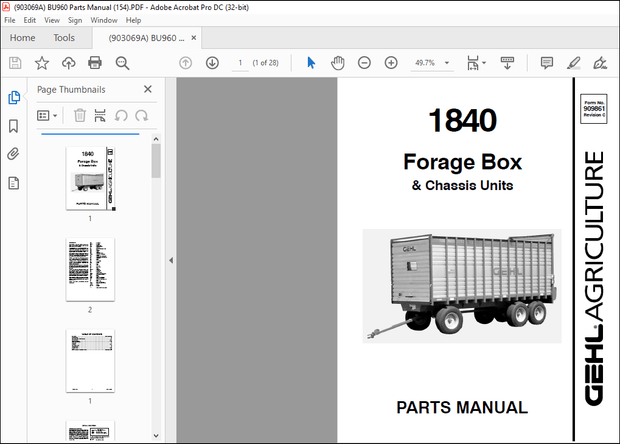
Task: Open Find text magnifier icon
Action: 122,63
